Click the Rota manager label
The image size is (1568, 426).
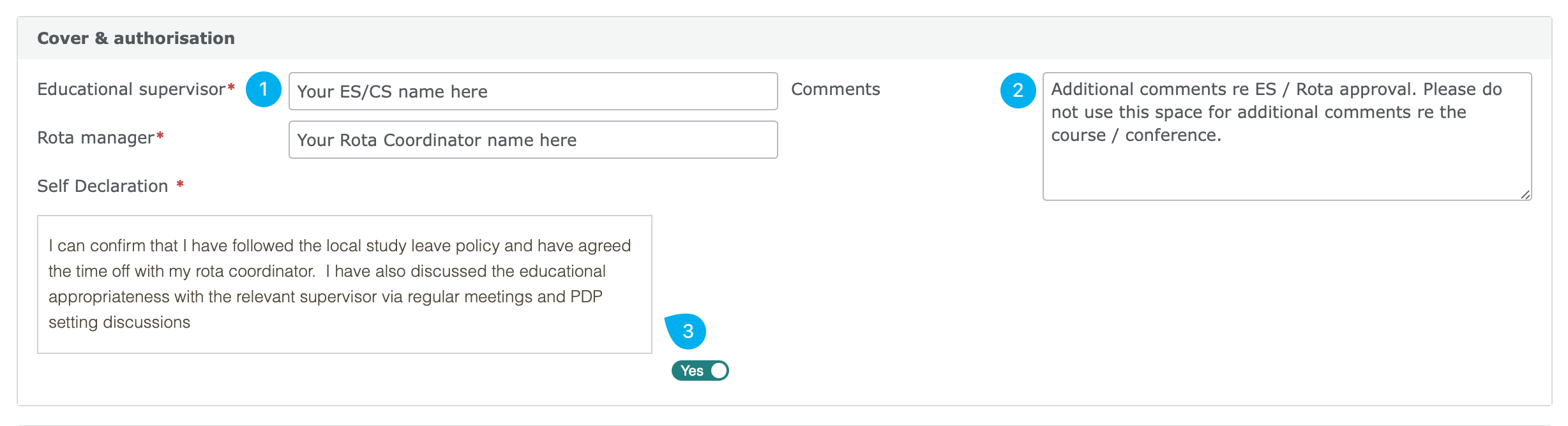coord(96,138)
